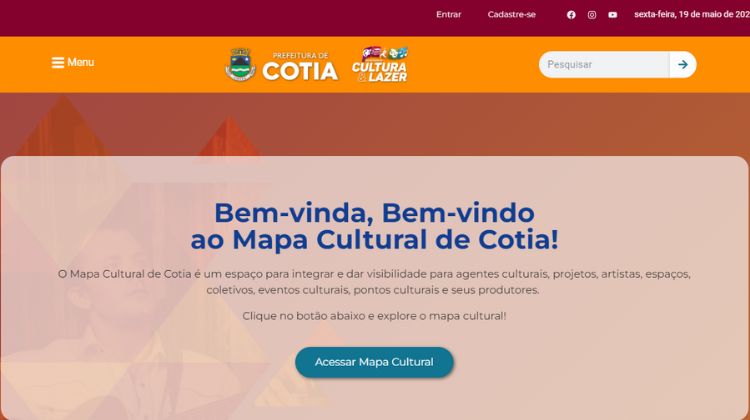Submit search with the arrow icon
The width and height of the screenshot is (750, 420).
click(683, 65)
